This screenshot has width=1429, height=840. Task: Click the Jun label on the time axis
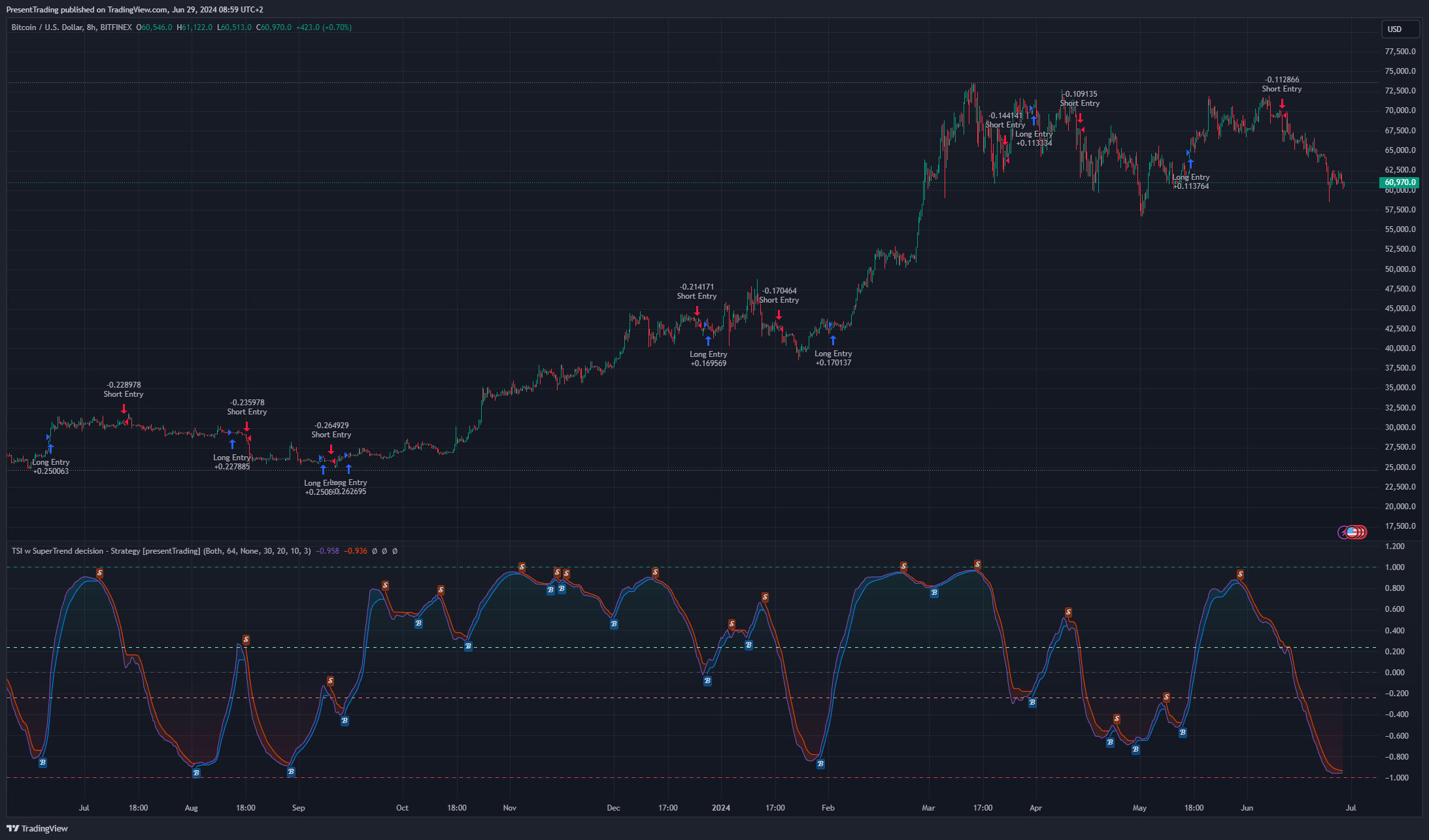1247,808
